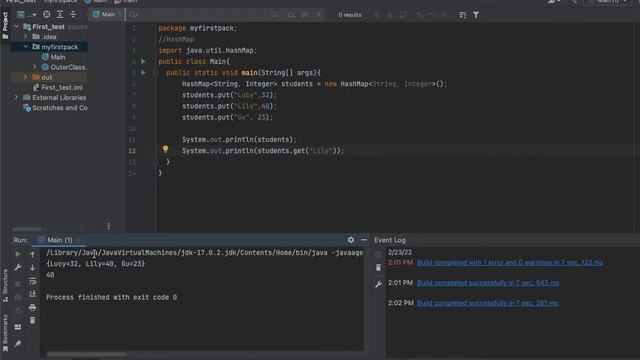
Task: Click the locate-opened-file target icon
Action: (47, 14)
